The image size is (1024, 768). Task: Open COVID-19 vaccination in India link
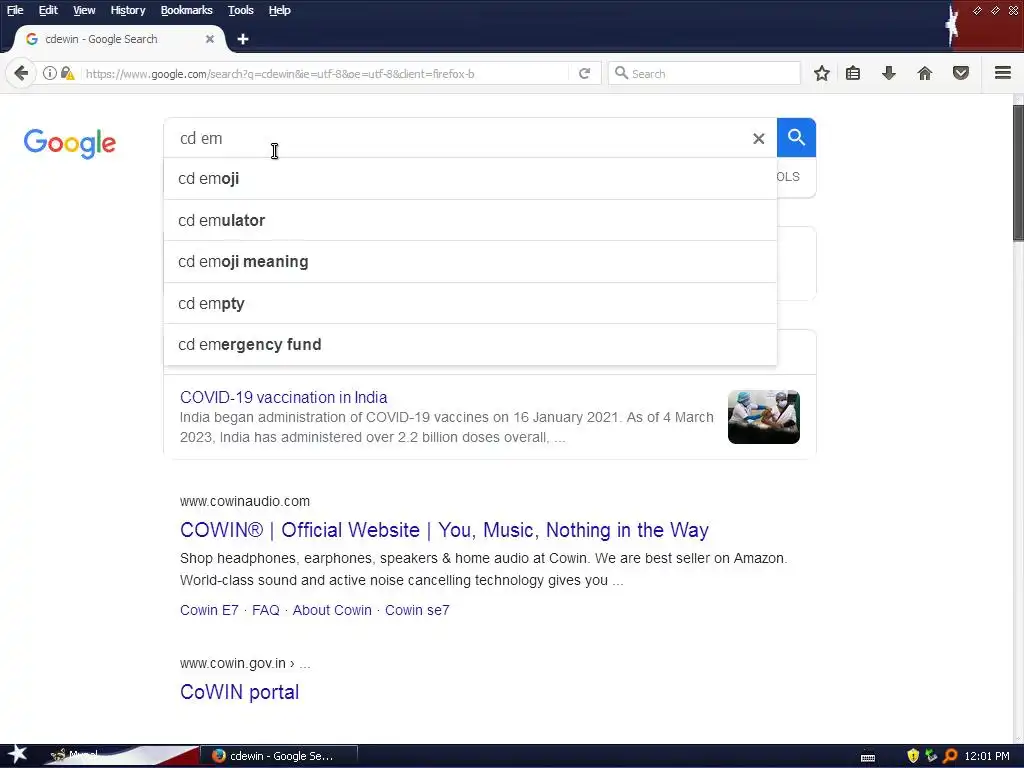pos(283,397)
